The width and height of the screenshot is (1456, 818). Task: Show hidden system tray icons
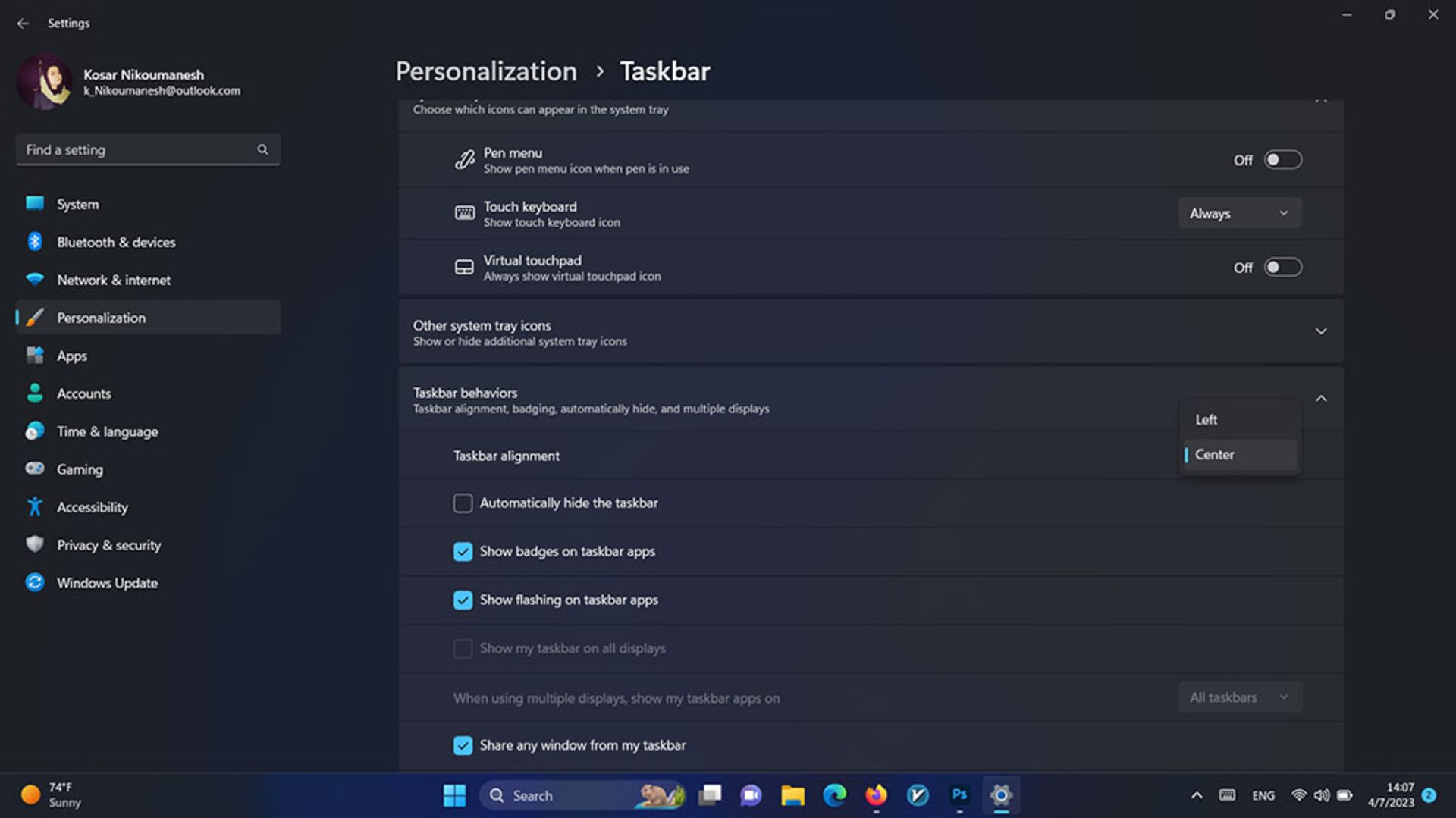[x=1196, y=795]
